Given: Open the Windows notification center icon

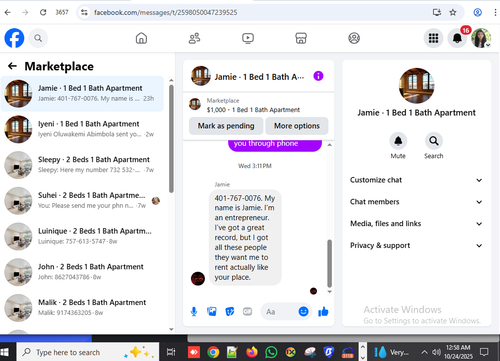Looking at the screenshot, I should click(x=484, y=352).
